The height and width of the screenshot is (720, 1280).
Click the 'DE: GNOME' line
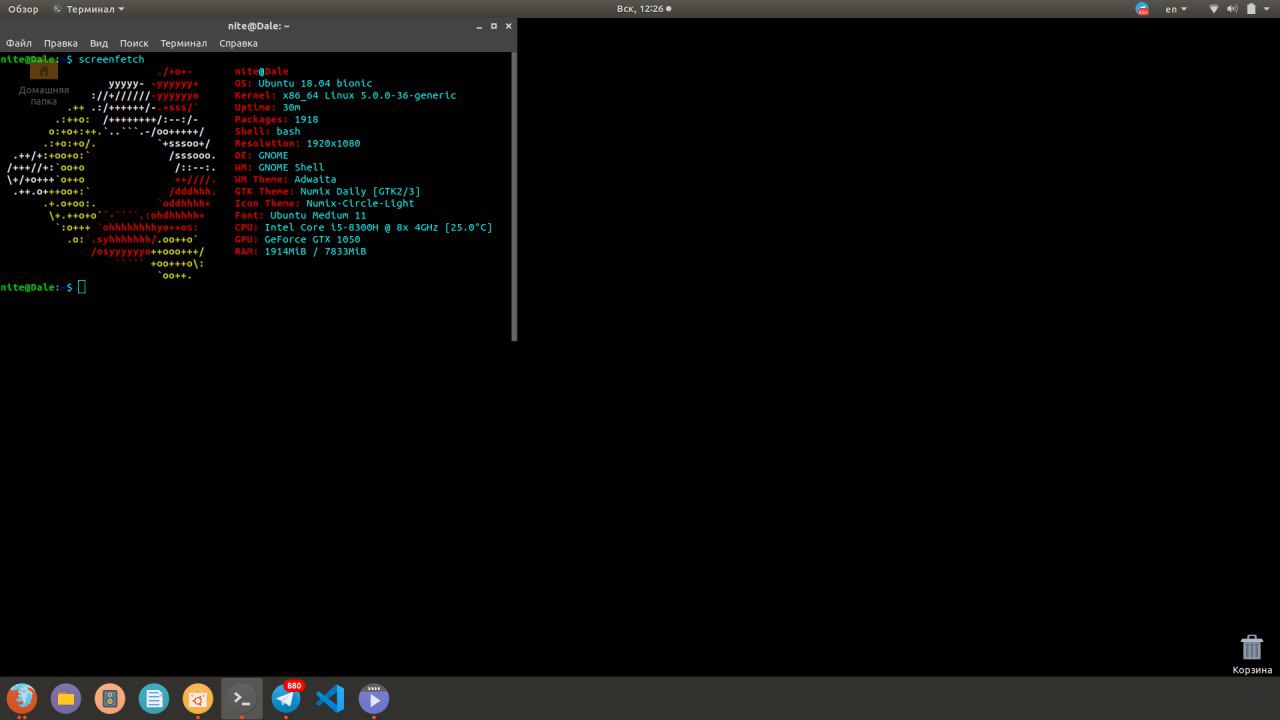click(262, 156)
